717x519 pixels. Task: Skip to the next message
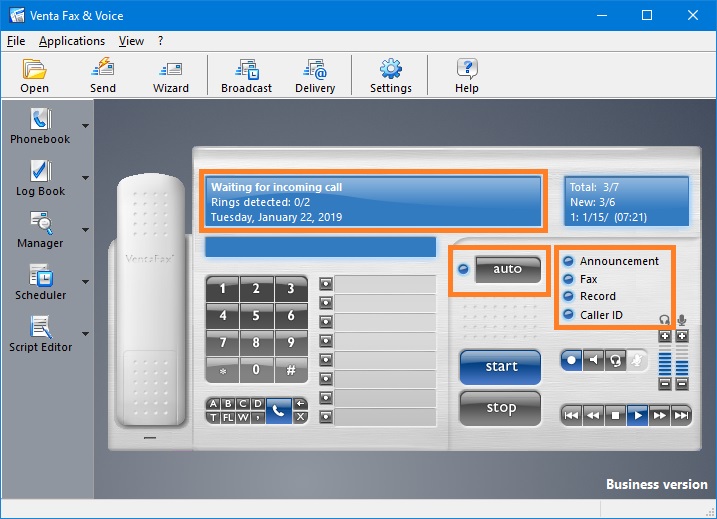pyautogui.click(x=681, y=415)
